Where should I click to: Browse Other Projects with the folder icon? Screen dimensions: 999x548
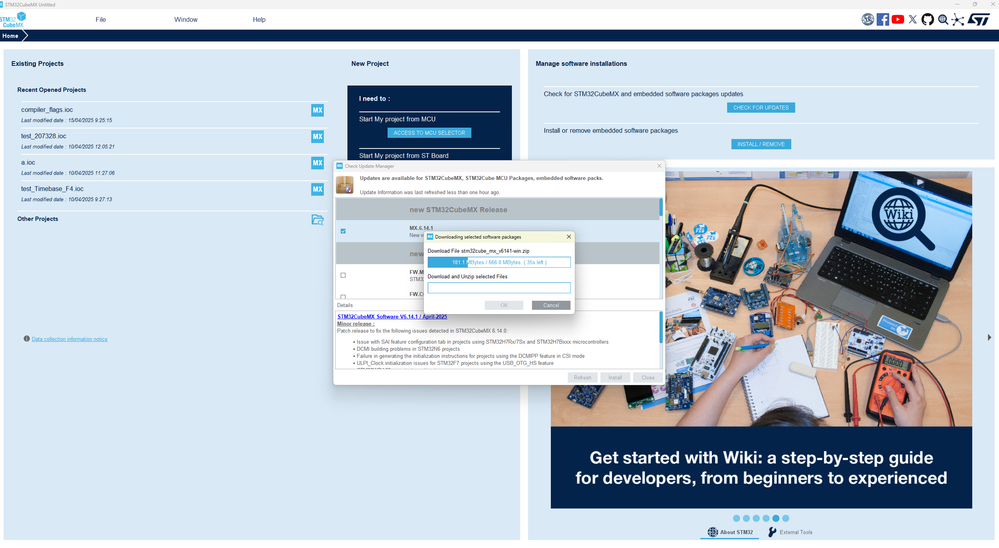(x=317, y=219)
